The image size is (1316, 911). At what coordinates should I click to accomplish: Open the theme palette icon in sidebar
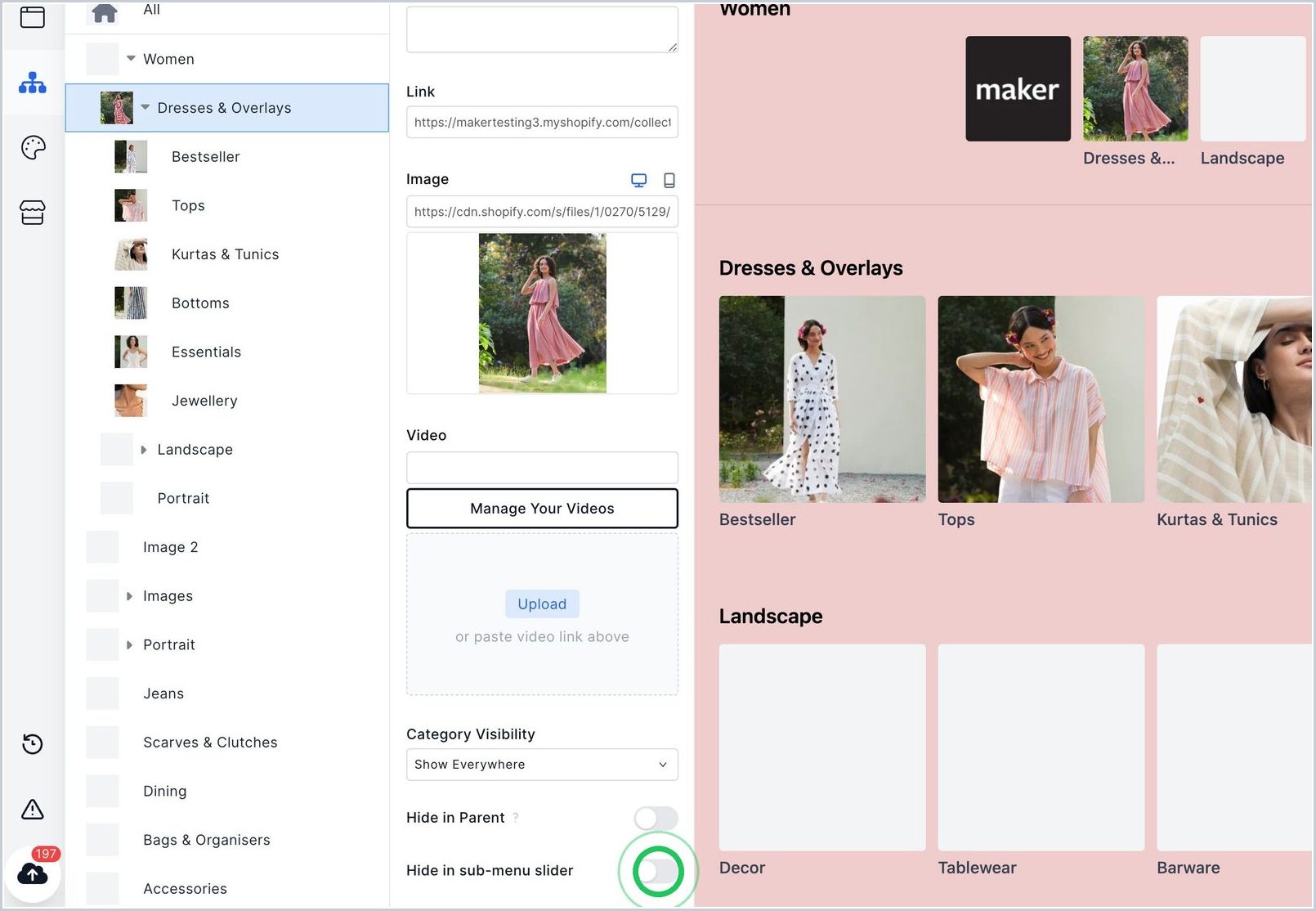coord(33,147)
